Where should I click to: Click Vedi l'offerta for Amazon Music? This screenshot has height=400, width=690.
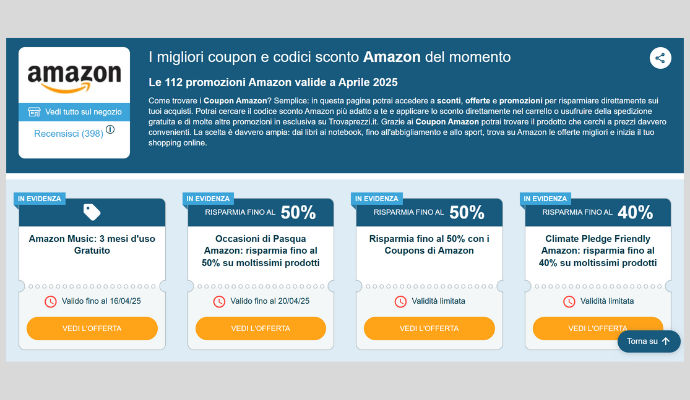pyautogui.click(x=92, y=328)
